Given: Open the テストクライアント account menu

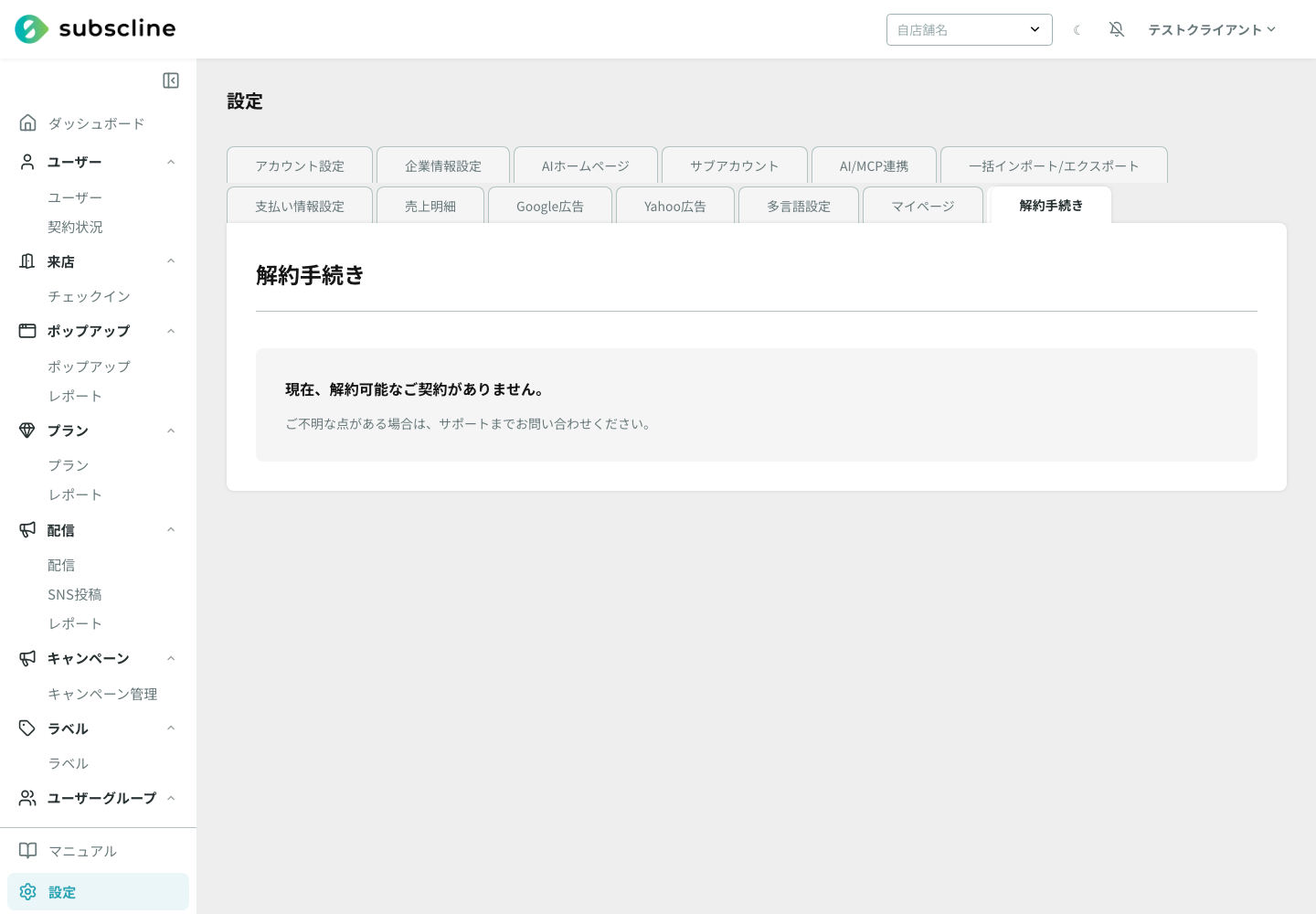Looking at the screenshot, I should tap(1212, 29).
